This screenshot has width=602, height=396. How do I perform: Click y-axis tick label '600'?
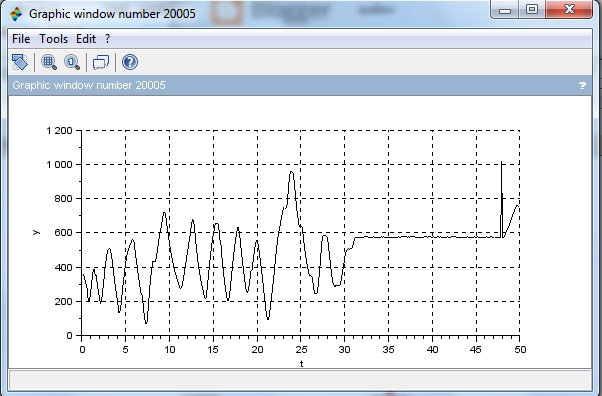[63, 232]
